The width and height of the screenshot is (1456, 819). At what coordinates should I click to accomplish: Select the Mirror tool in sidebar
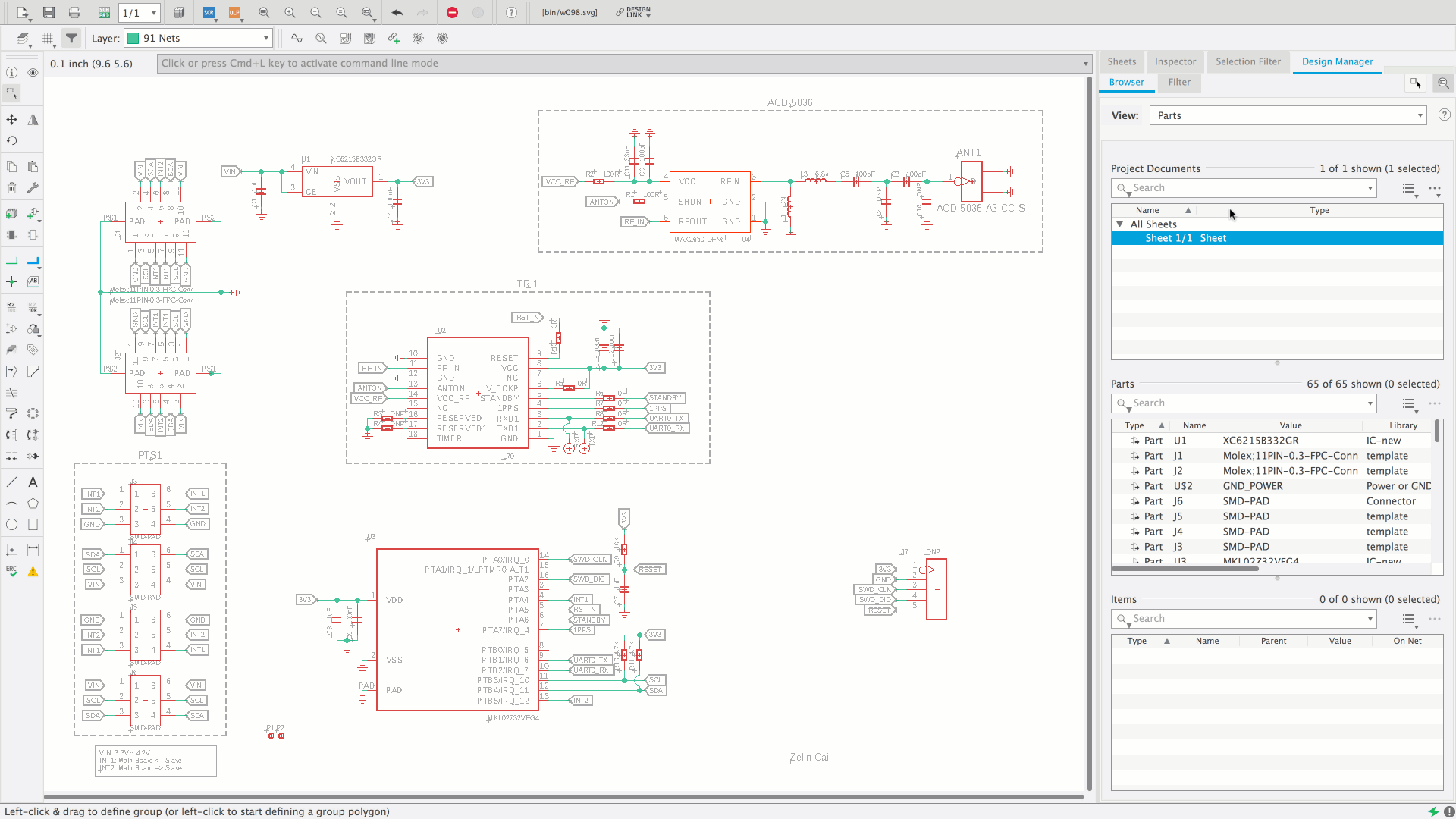point(33,120)
